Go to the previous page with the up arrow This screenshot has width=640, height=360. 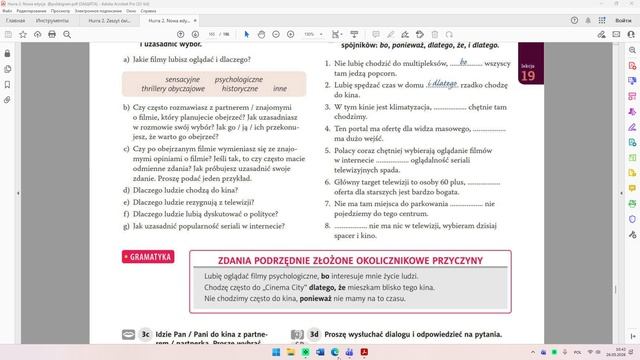[180, 35]
